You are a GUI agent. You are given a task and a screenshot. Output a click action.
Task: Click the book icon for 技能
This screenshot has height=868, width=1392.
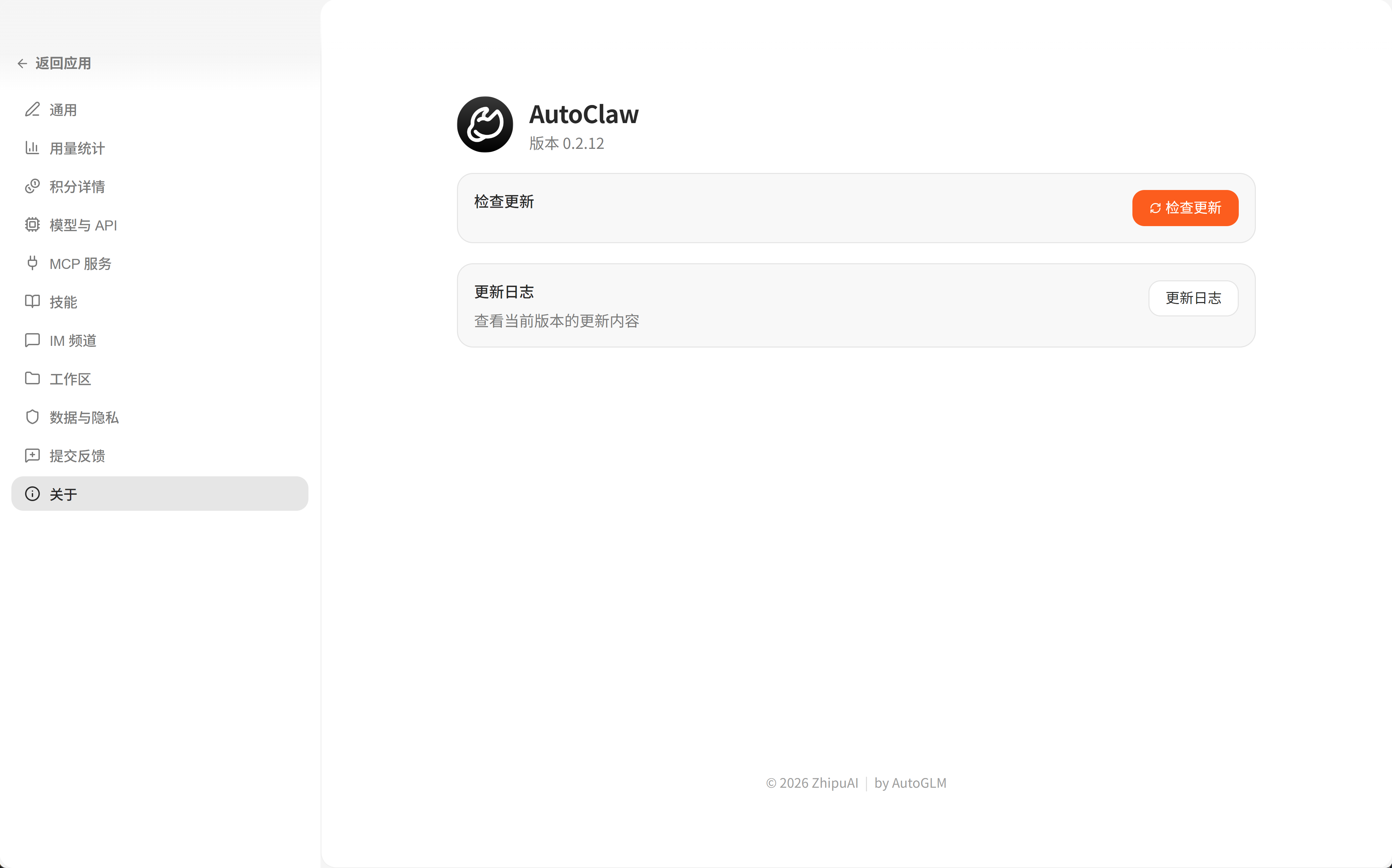click(x=32, y=301)
